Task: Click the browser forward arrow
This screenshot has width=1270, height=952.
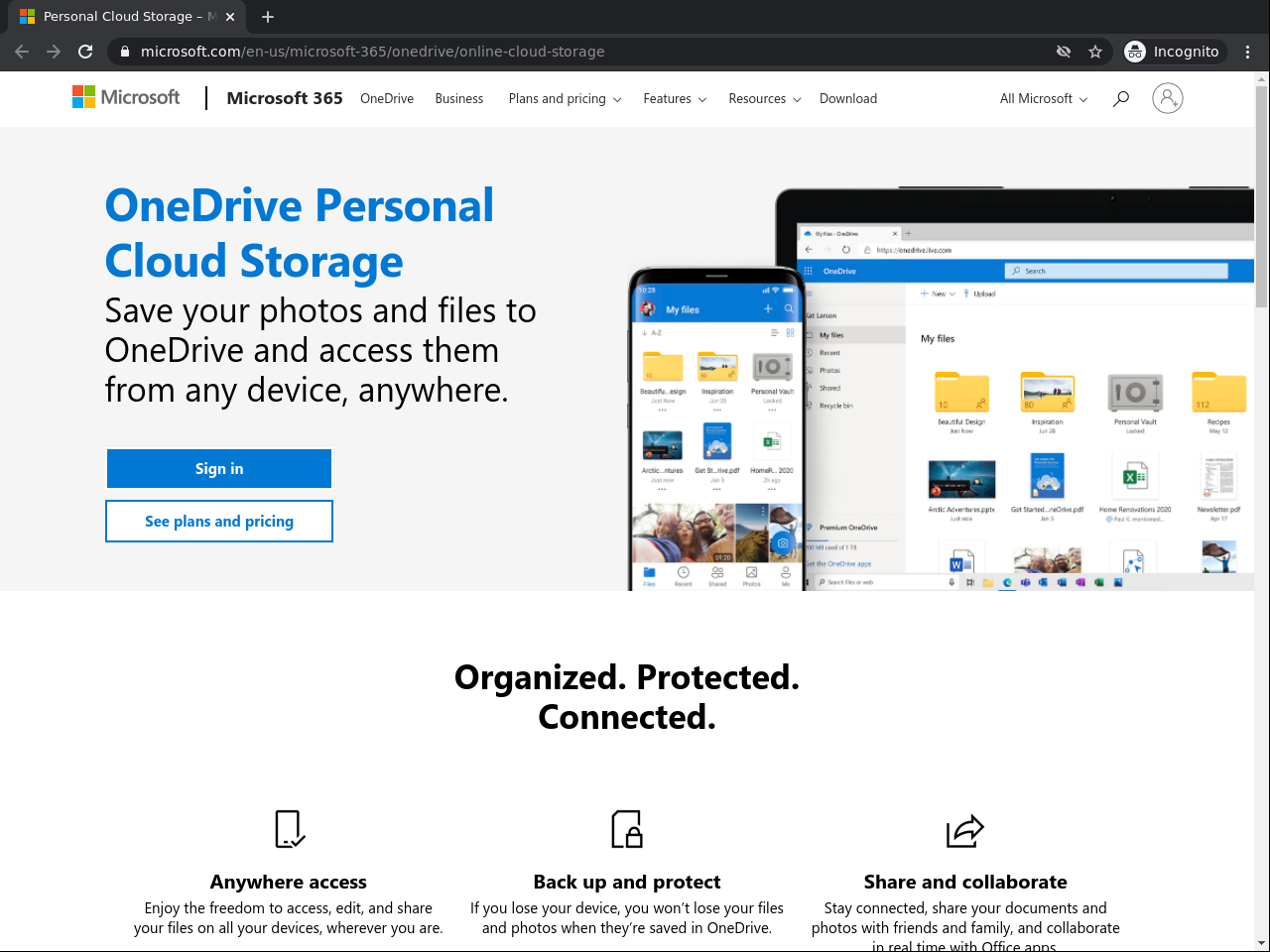Action: (x=54, y=52)
